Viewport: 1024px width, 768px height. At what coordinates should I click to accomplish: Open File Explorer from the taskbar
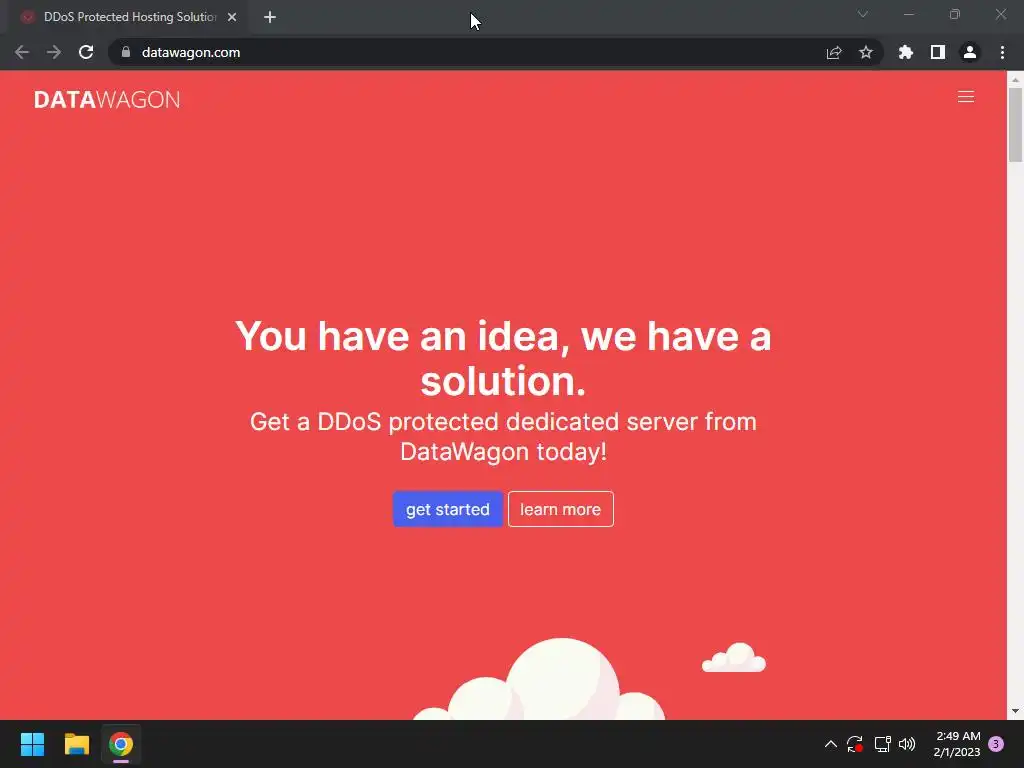76,744
